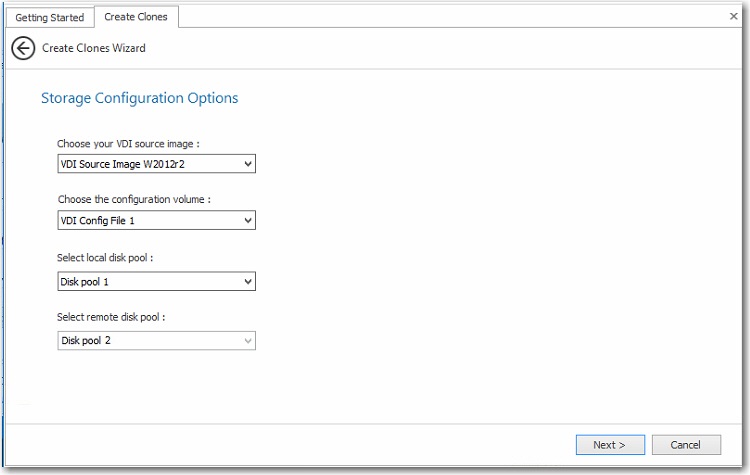
Task: Close the tab panel with X
Action: pos(733,16)
